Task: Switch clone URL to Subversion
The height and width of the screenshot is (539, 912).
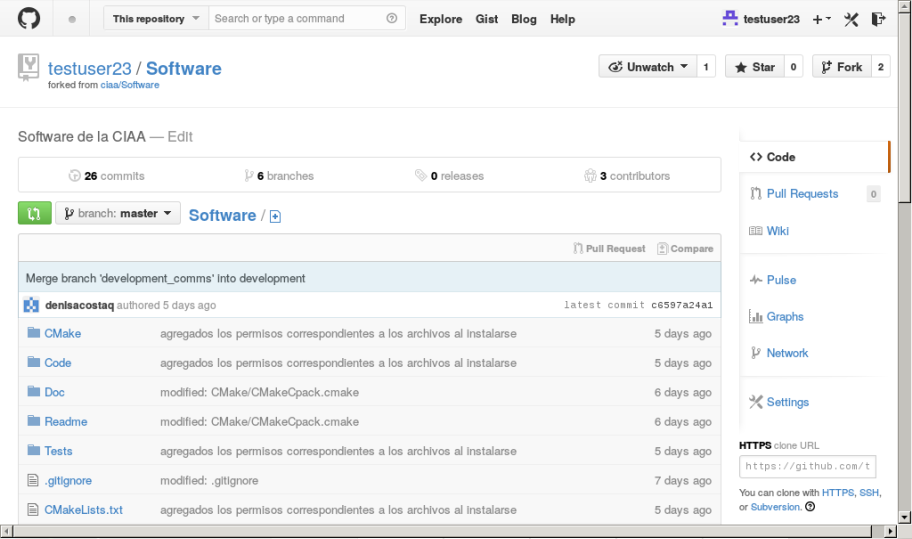Action: pyautogui.click(x=776, y=507)
